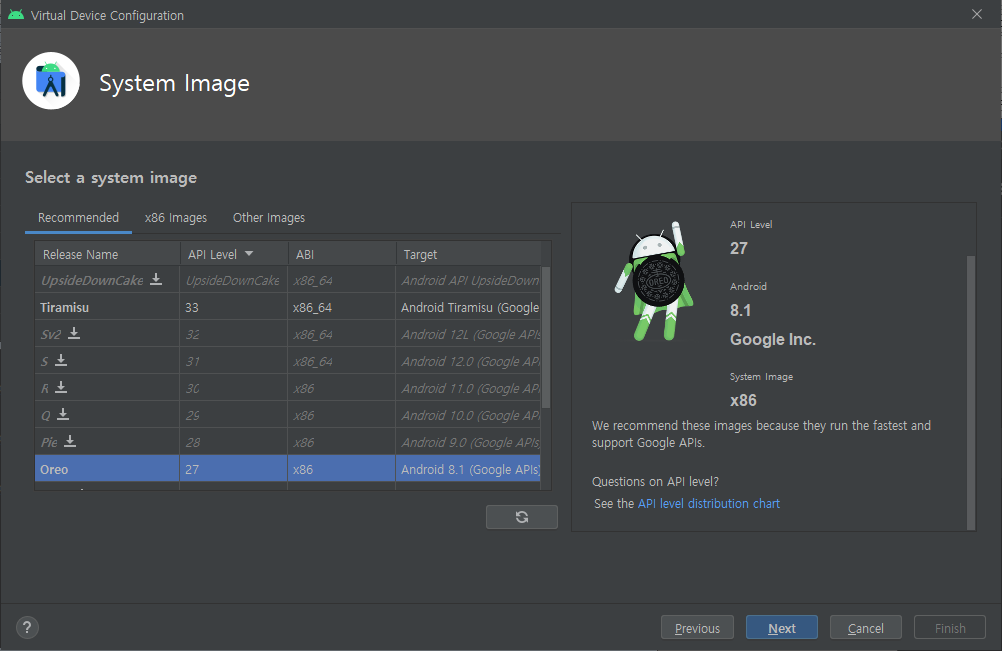1002x651 pixels.
Task: Sort by Release Name column header
Action: point(107,254)
